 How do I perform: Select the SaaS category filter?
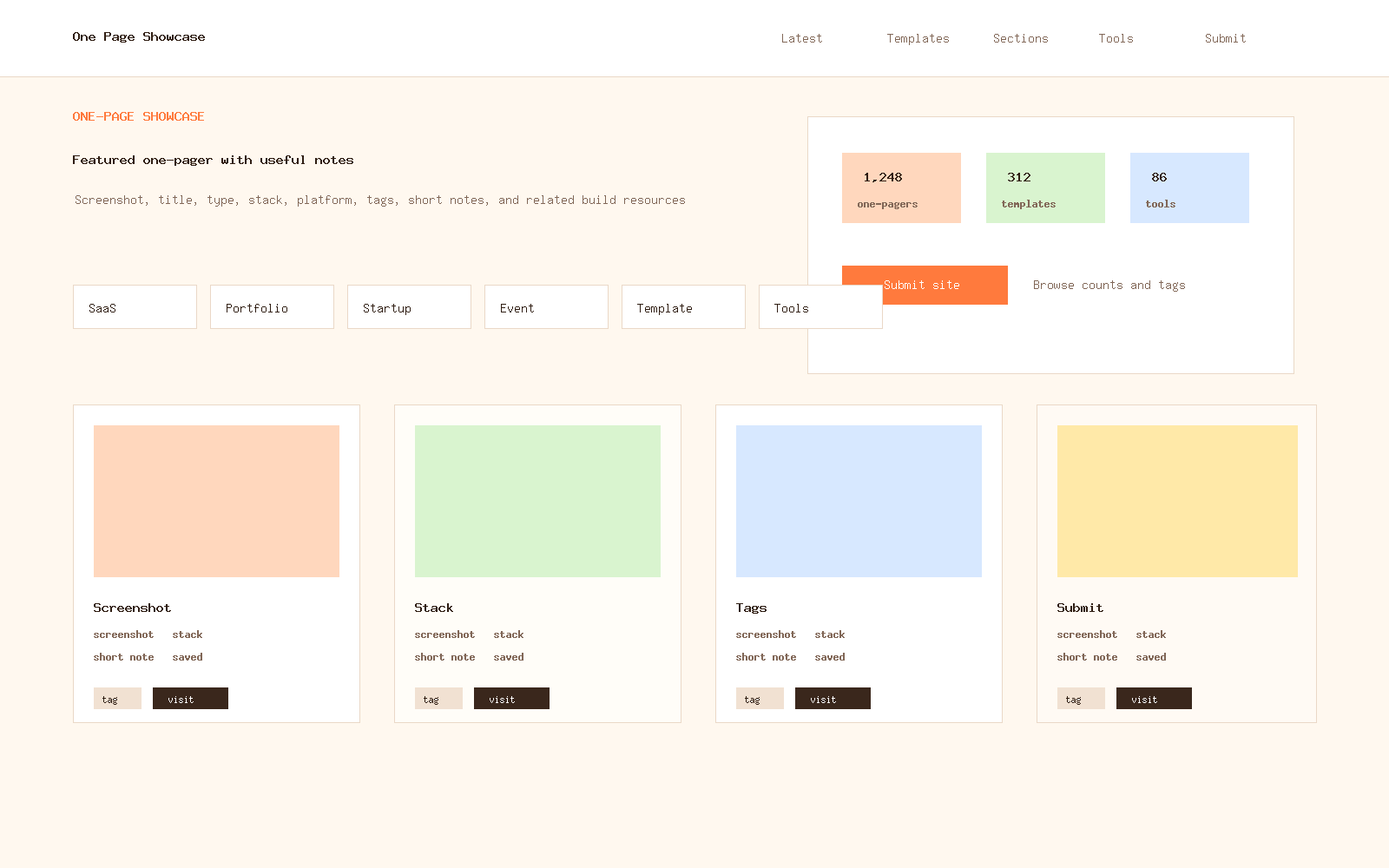135,307
